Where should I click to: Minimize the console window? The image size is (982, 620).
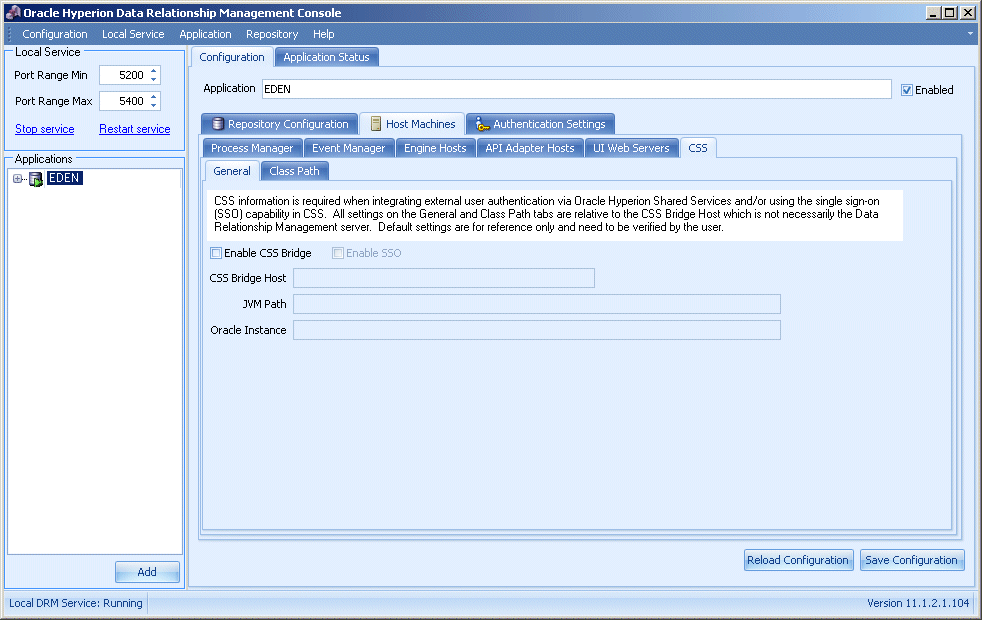(x=933, y=13)
